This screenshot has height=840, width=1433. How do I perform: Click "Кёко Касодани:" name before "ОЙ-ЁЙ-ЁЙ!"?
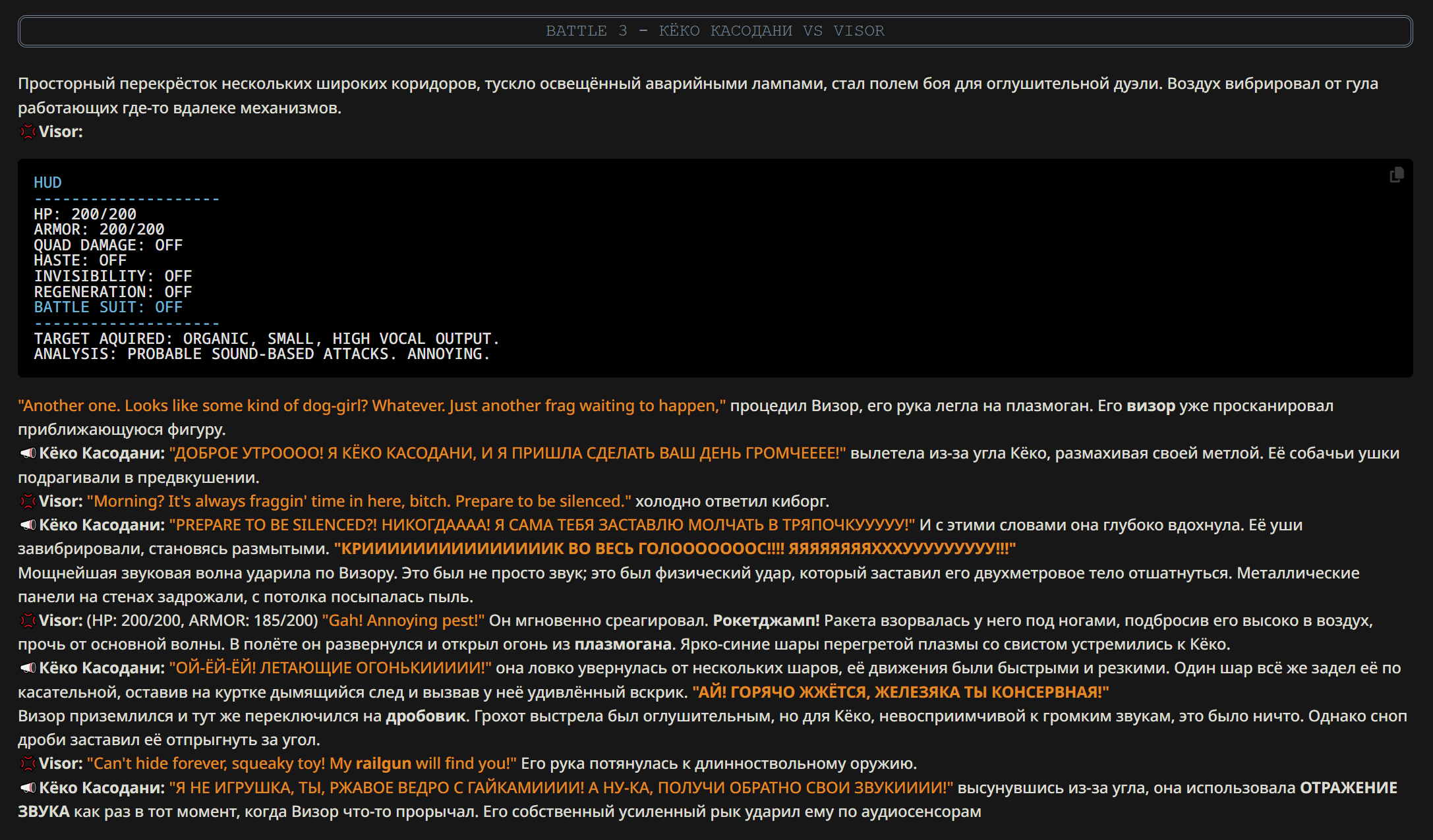(102, 668)
